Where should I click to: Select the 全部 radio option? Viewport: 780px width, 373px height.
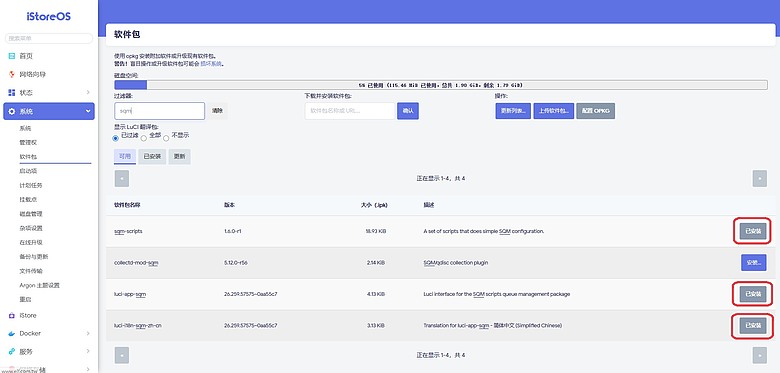144,138
